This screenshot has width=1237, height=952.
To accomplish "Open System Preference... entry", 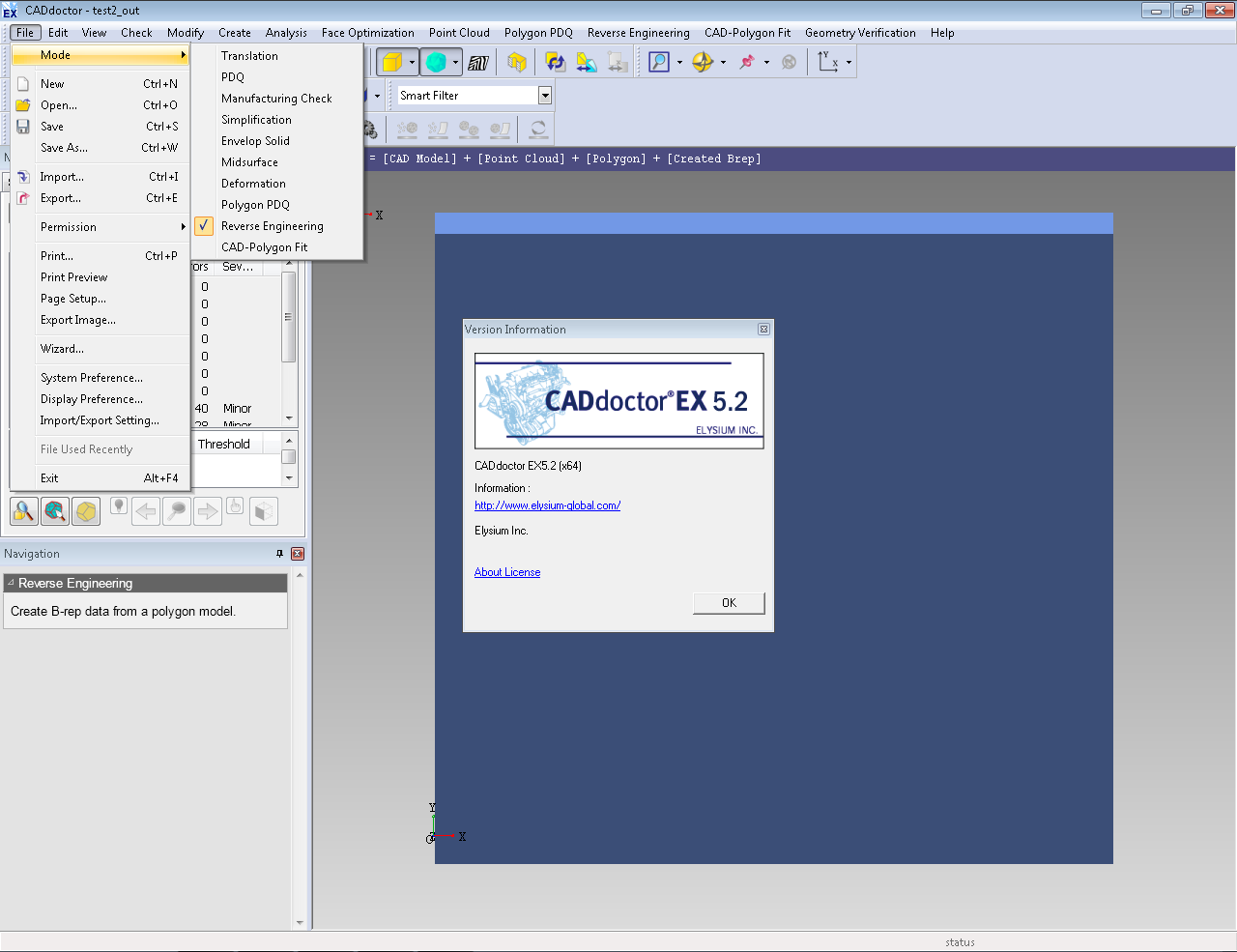I will pyautogui.click(x=101, y=378).
